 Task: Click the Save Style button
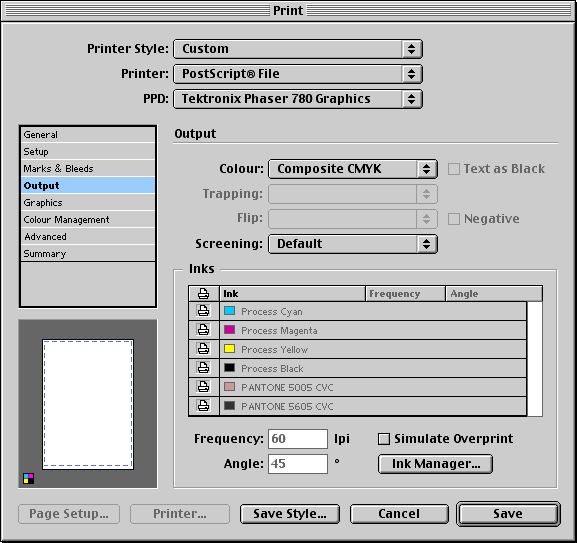coord(290,514)
